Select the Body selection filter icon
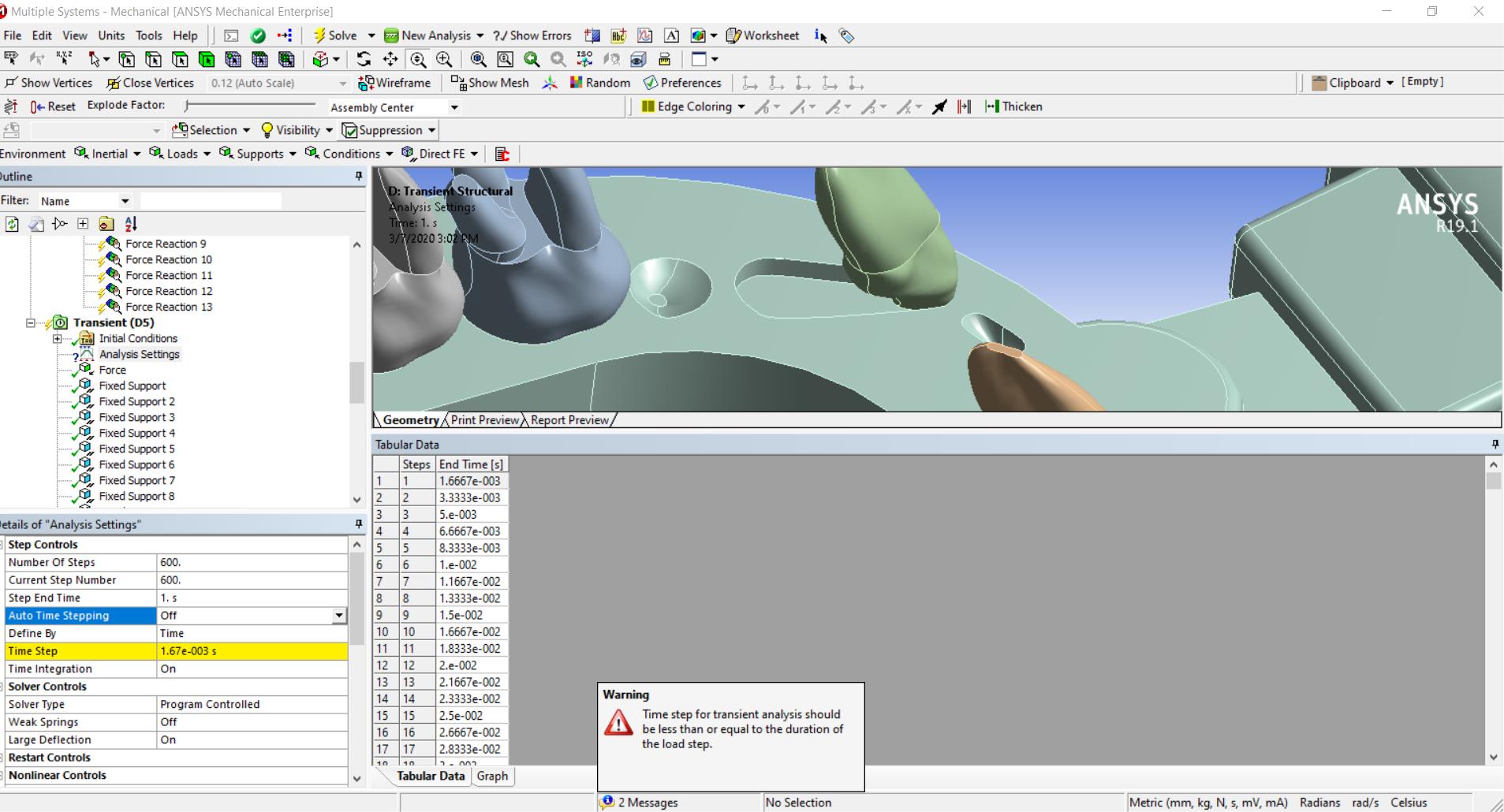This screenshot has width=1504, height=812. [207, 59]
